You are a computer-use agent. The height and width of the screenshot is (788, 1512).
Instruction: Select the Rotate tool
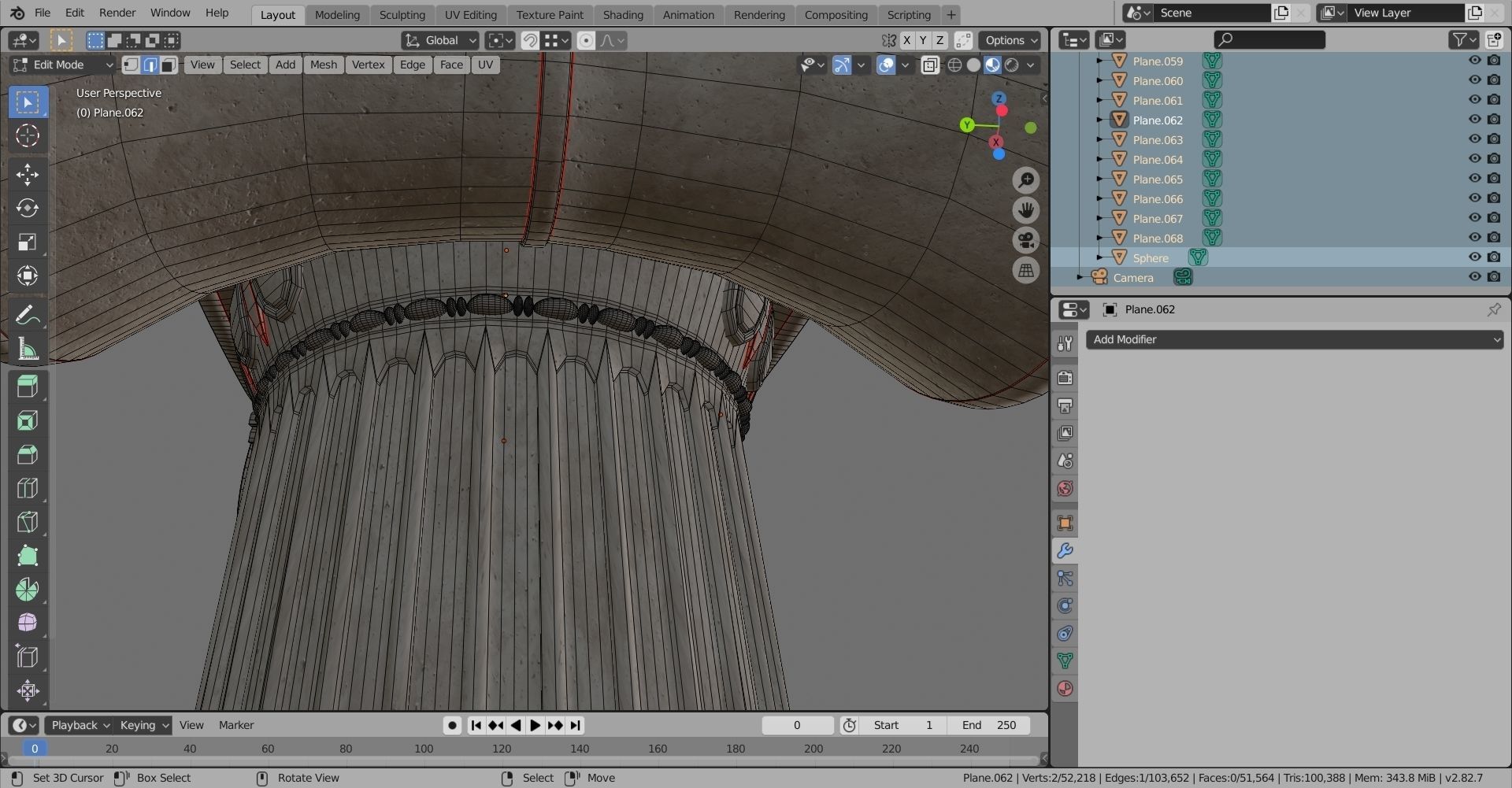click(28, 208)
